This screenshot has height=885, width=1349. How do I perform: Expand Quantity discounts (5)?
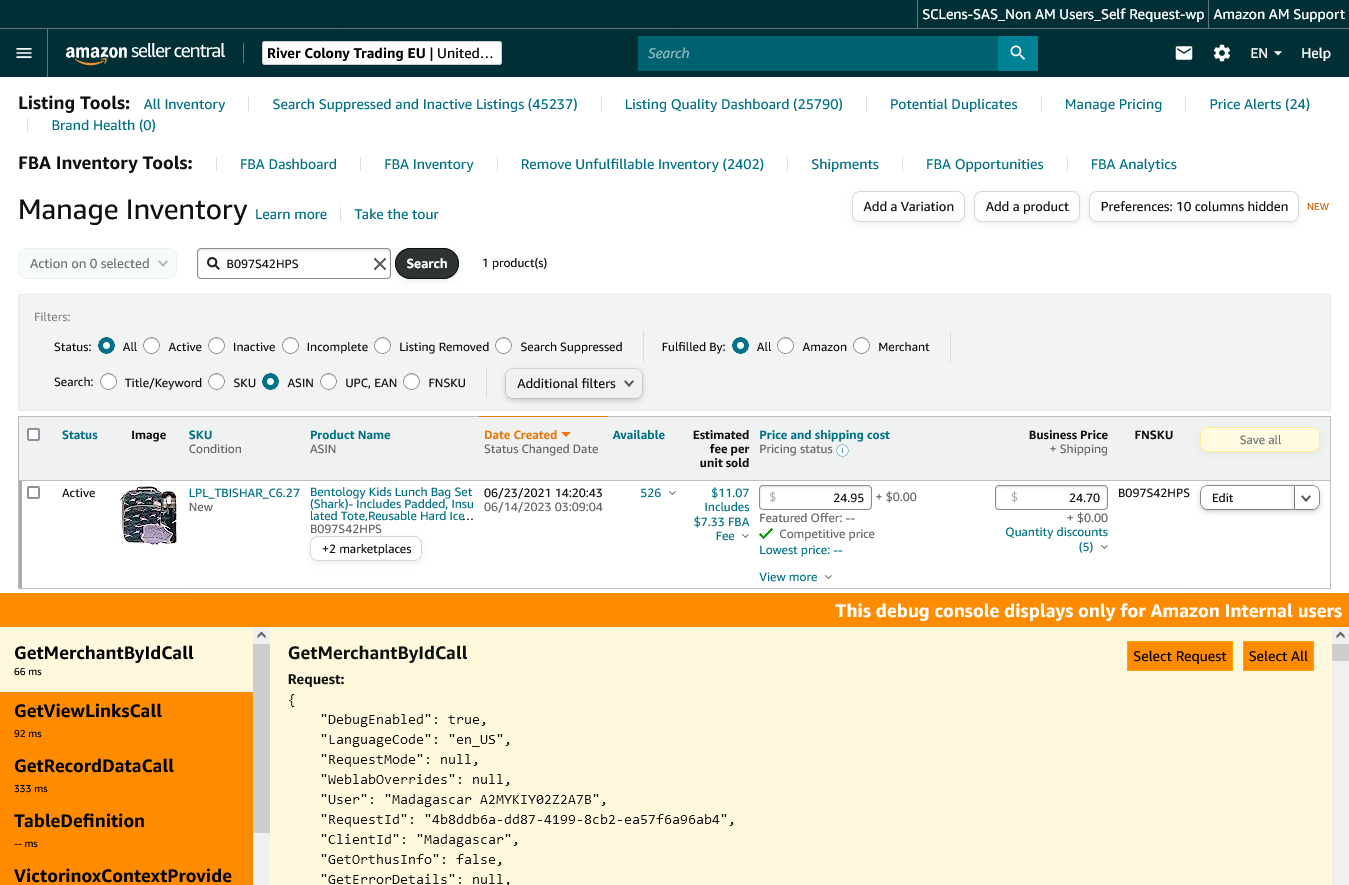click(1057, 540)
